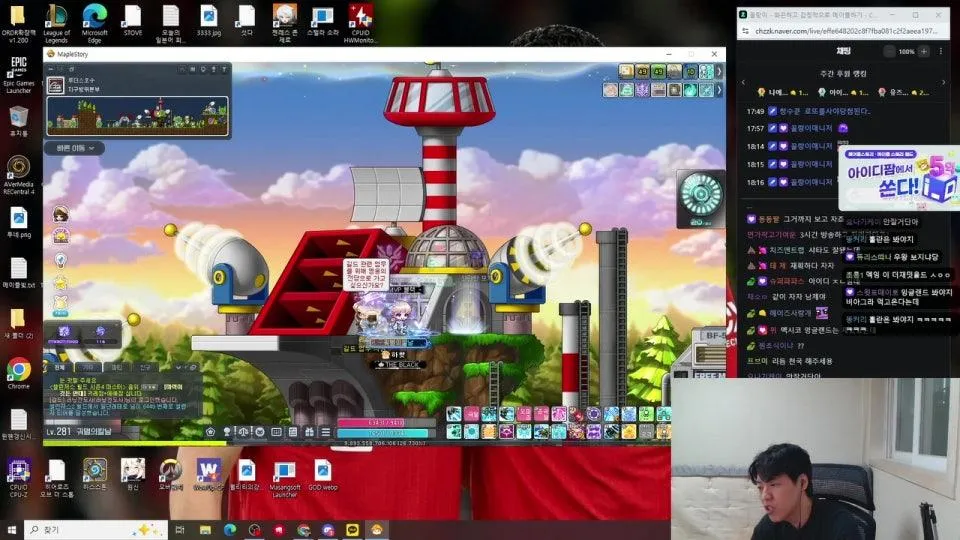Click the balance scale auction icon
This screenshot has height=540, width=960.
click(243, 432)
